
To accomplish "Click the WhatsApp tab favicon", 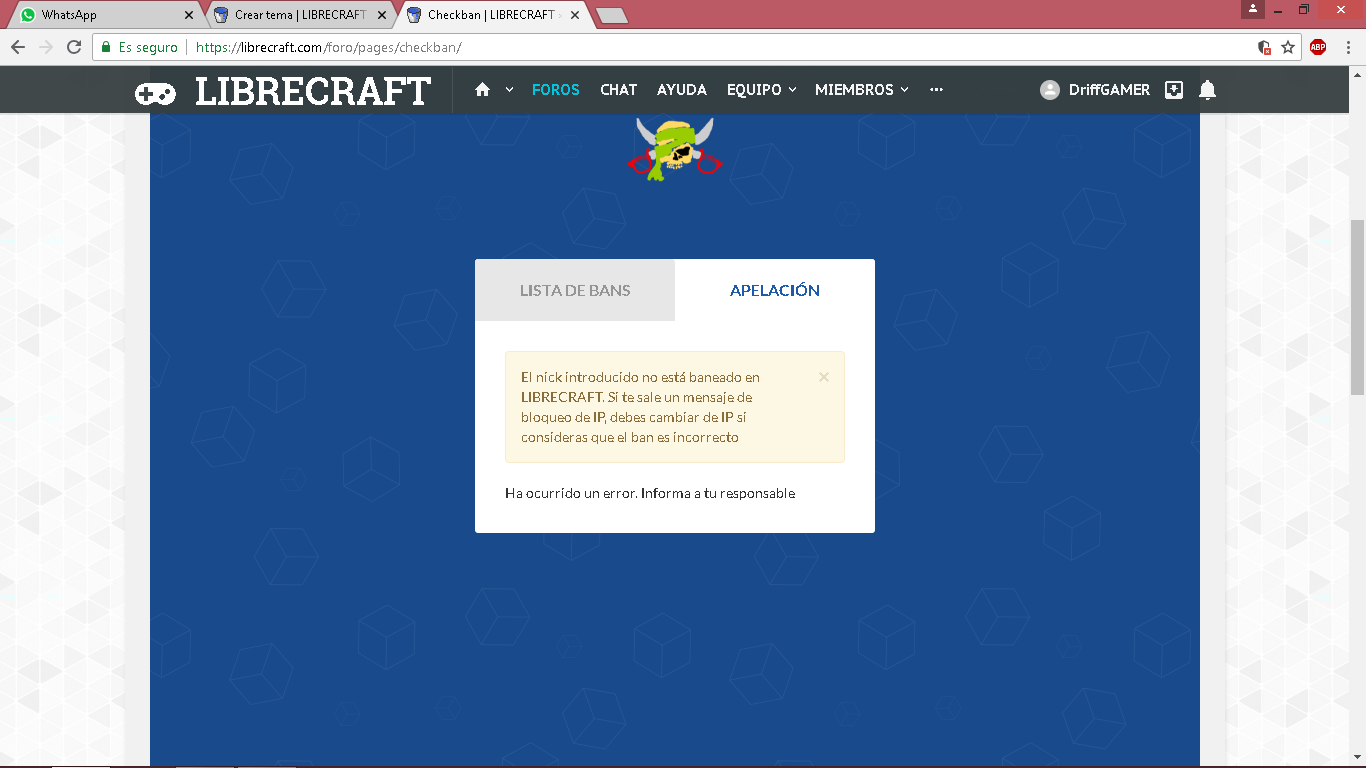I will (28, 15).
